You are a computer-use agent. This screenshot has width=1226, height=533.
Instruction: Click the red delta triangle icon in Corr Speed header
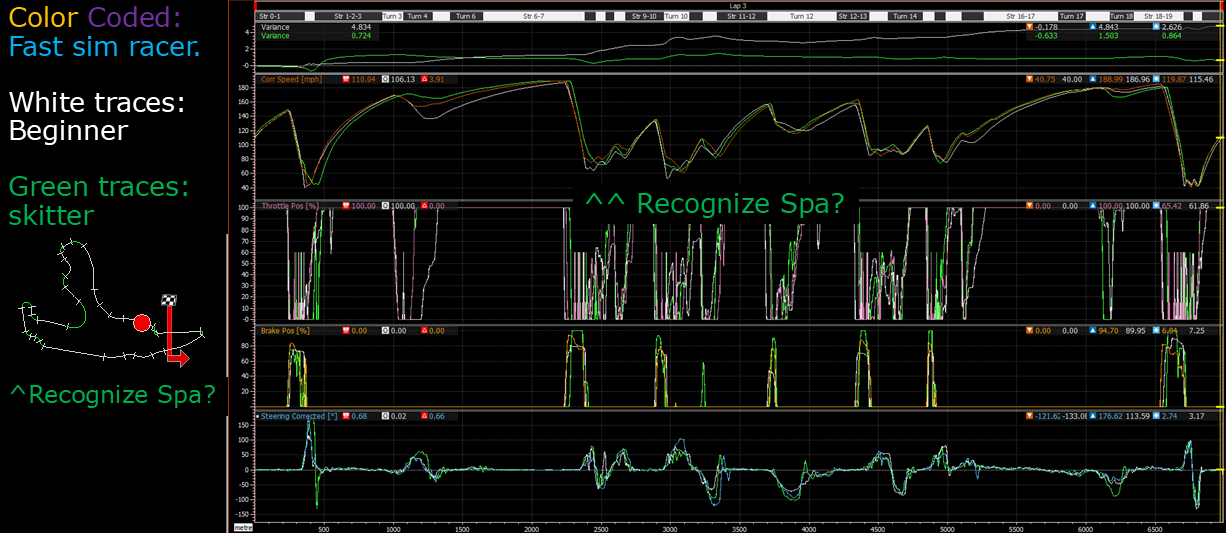[x=425, y=78]
